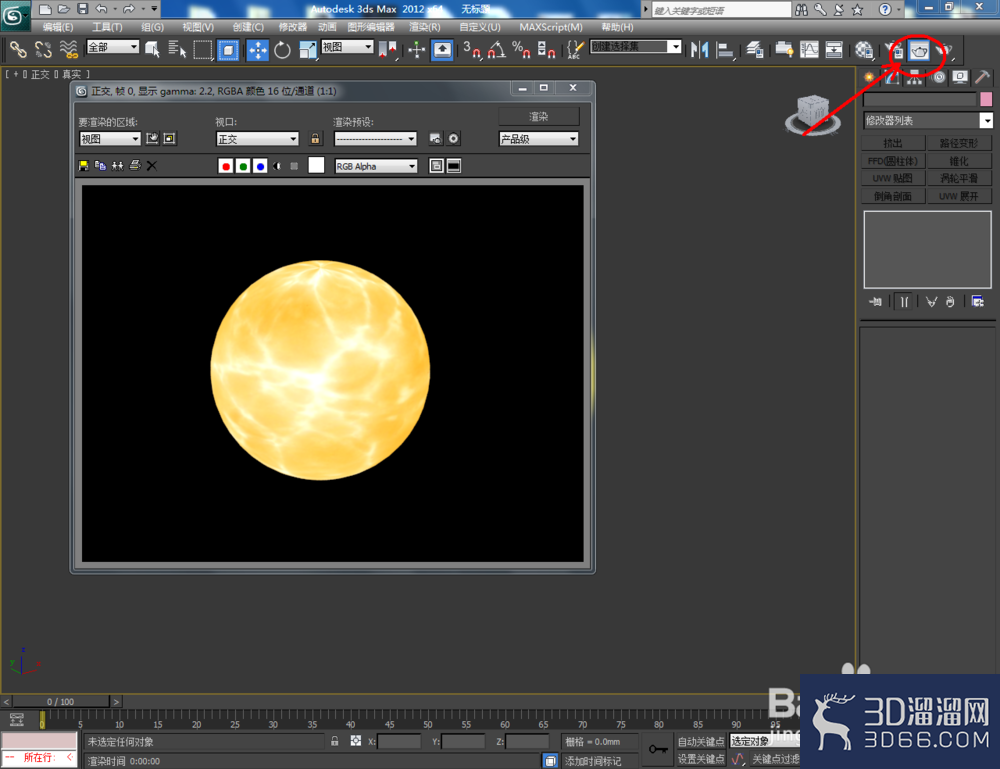Open the MAXScript(M) menu
The width and height of the screenshot is (1000, 769).
point(551,27)
